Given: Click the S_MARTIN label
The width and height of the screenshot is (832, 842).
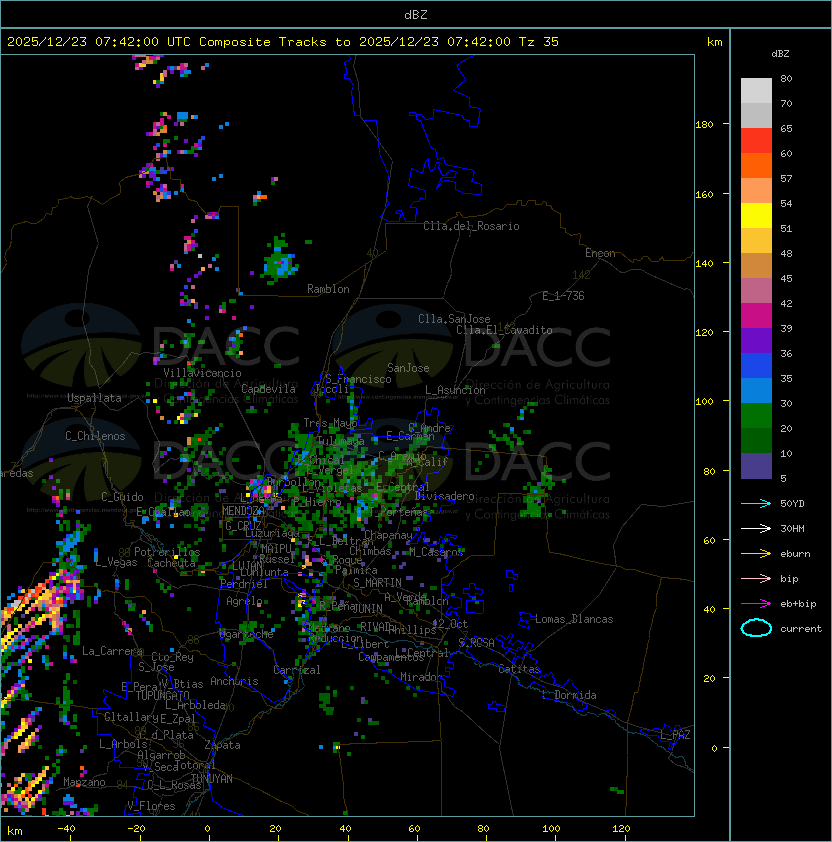Looking at the screenshot, I should pyautogui.click(x=377, y=583).
